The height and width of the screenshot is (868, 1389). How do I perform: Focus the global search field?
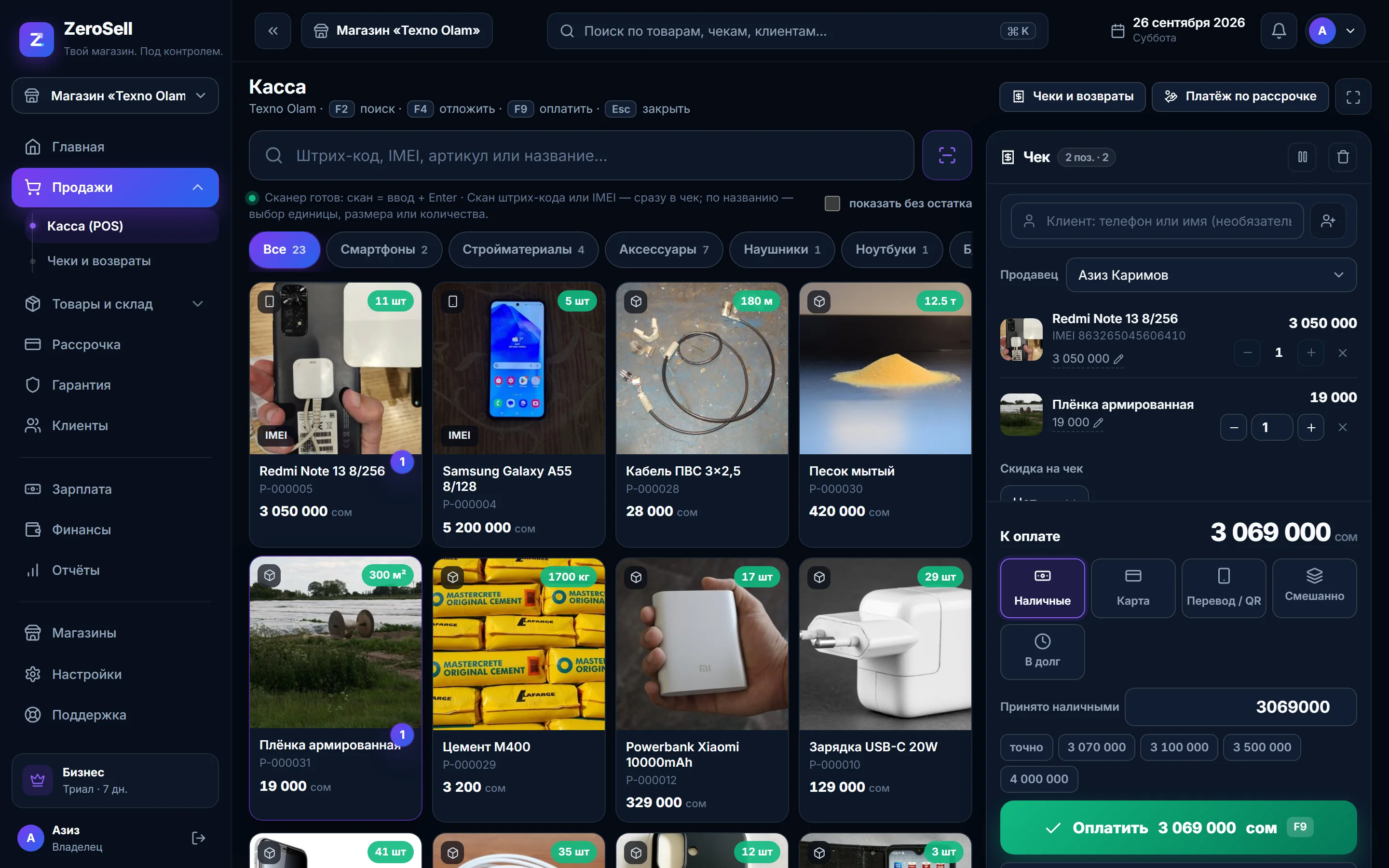coord(797,31)
